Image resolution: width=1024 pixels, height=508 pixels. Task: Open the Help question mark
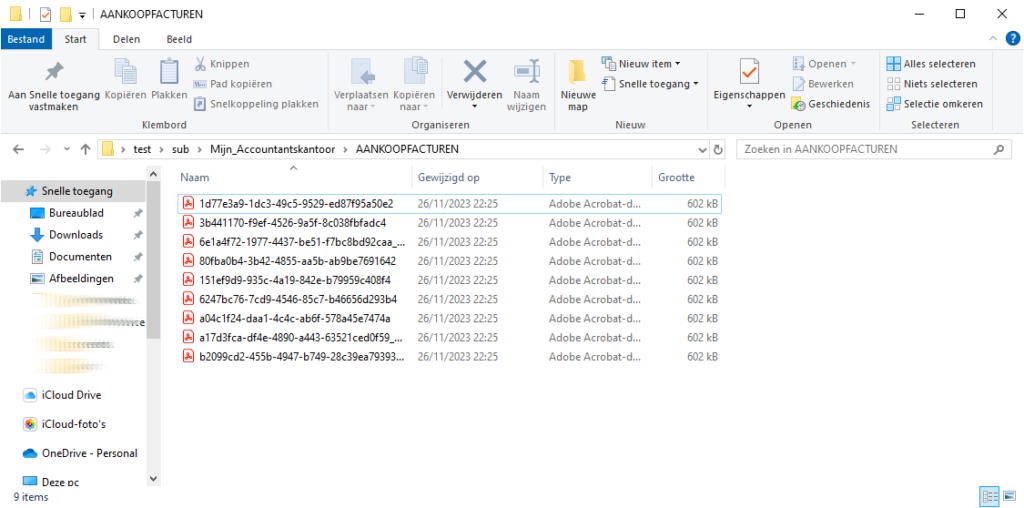pos(1011,39)
